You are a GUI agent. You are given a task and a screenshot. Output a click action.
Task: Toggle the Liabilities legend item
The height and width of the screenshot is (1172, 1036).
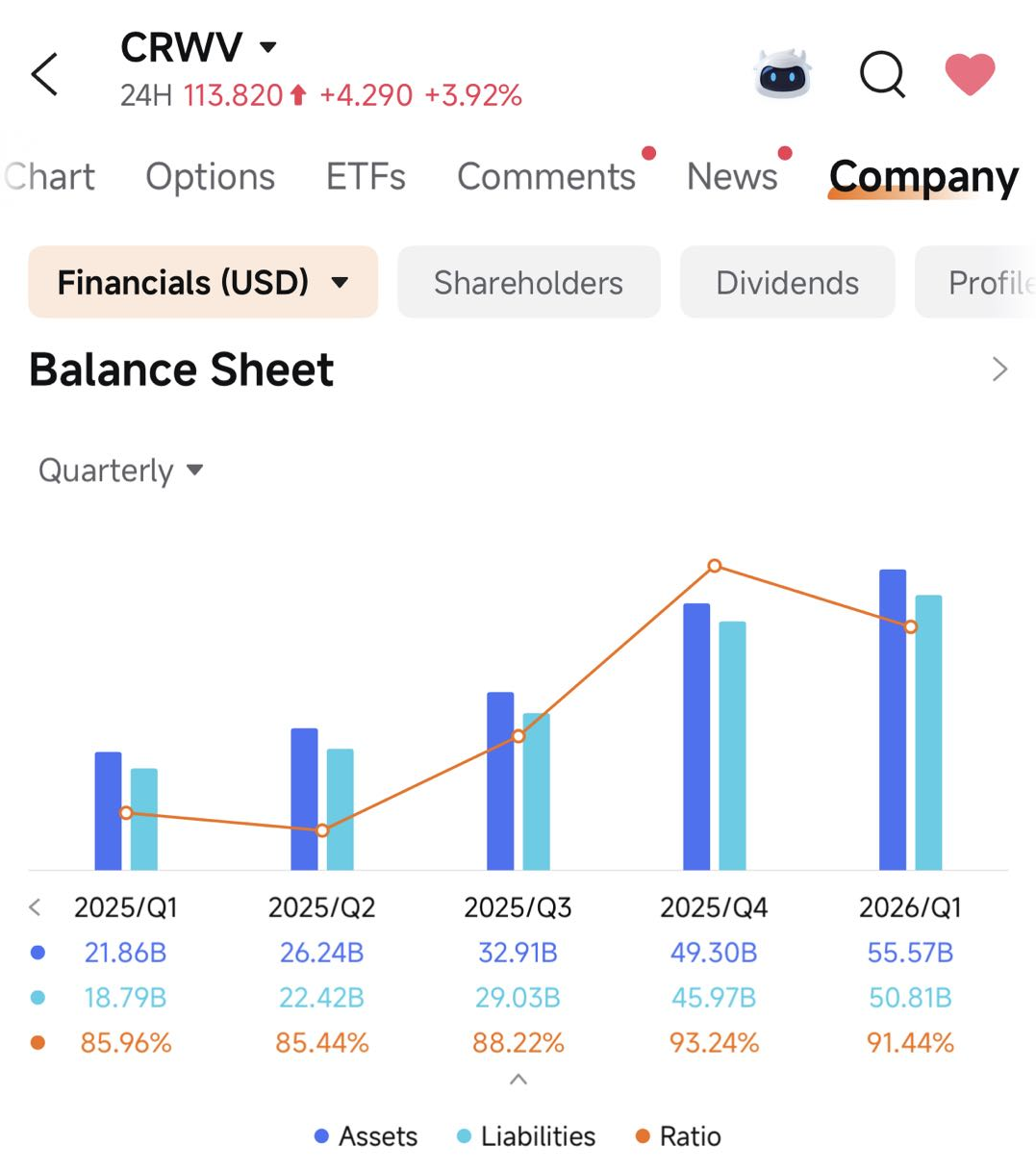(526, 1136)
